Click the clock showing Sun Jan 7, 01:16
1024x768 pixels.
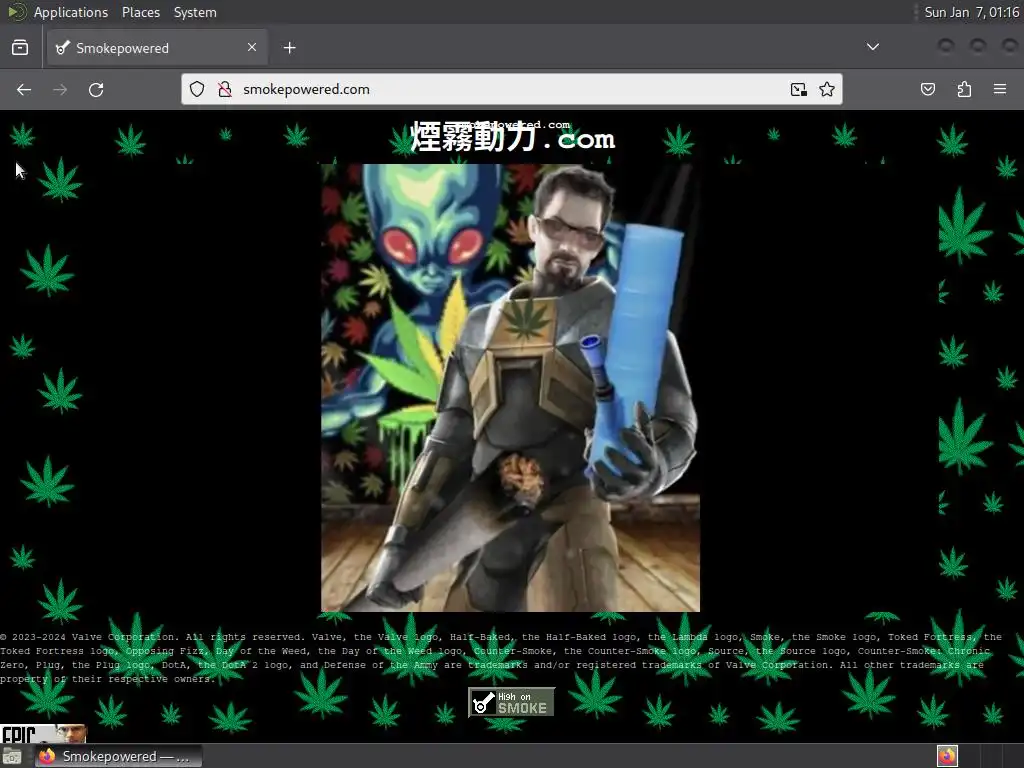971,12
